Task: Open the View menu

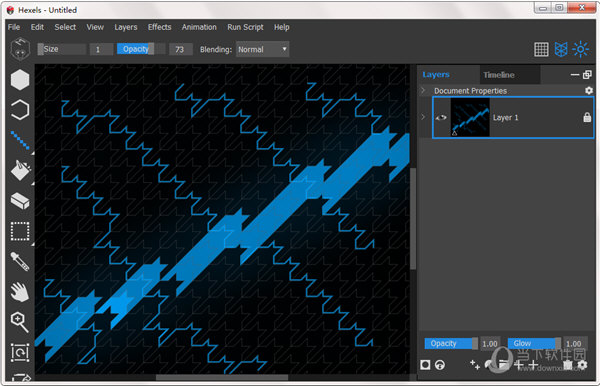Action: pyautogui.click(x=95, y=27)
